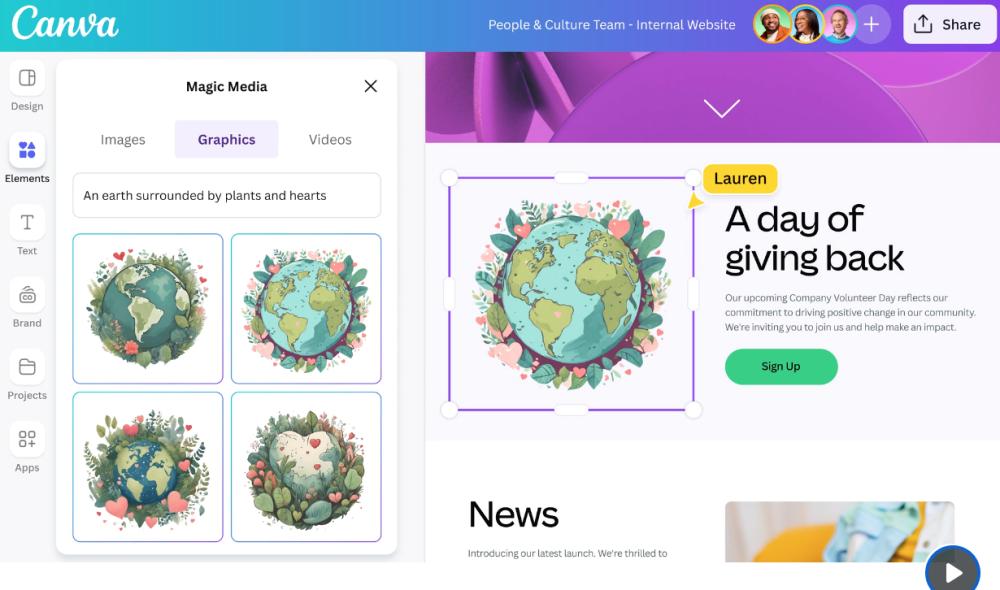Expand the down chevron on purple banner
The height and width of the screenshot is (590, 1000).
721,108
